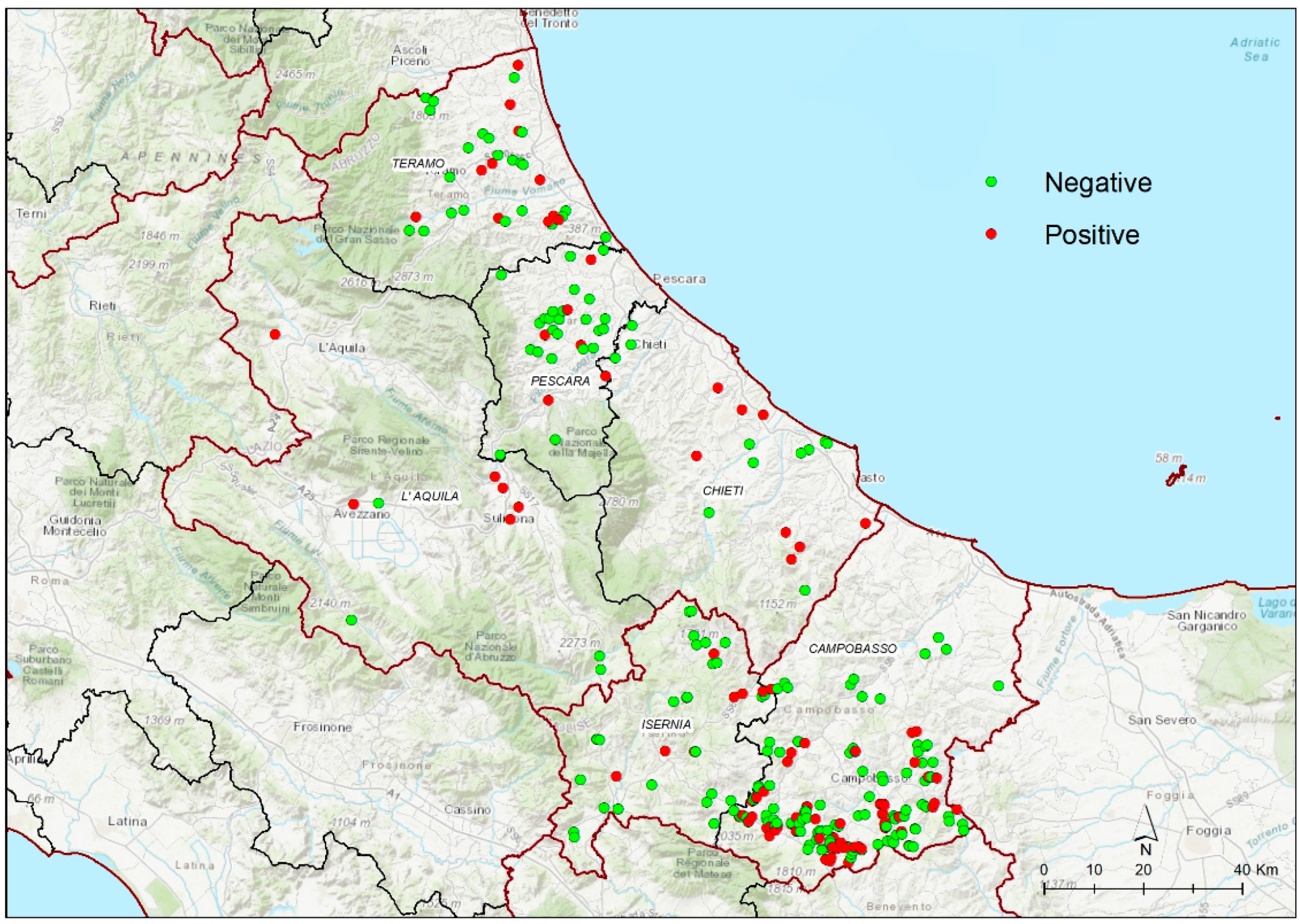Viewport: 1300px width, 924px height.
Task: Click the TERAMO province label
Action: pos(418,164)
